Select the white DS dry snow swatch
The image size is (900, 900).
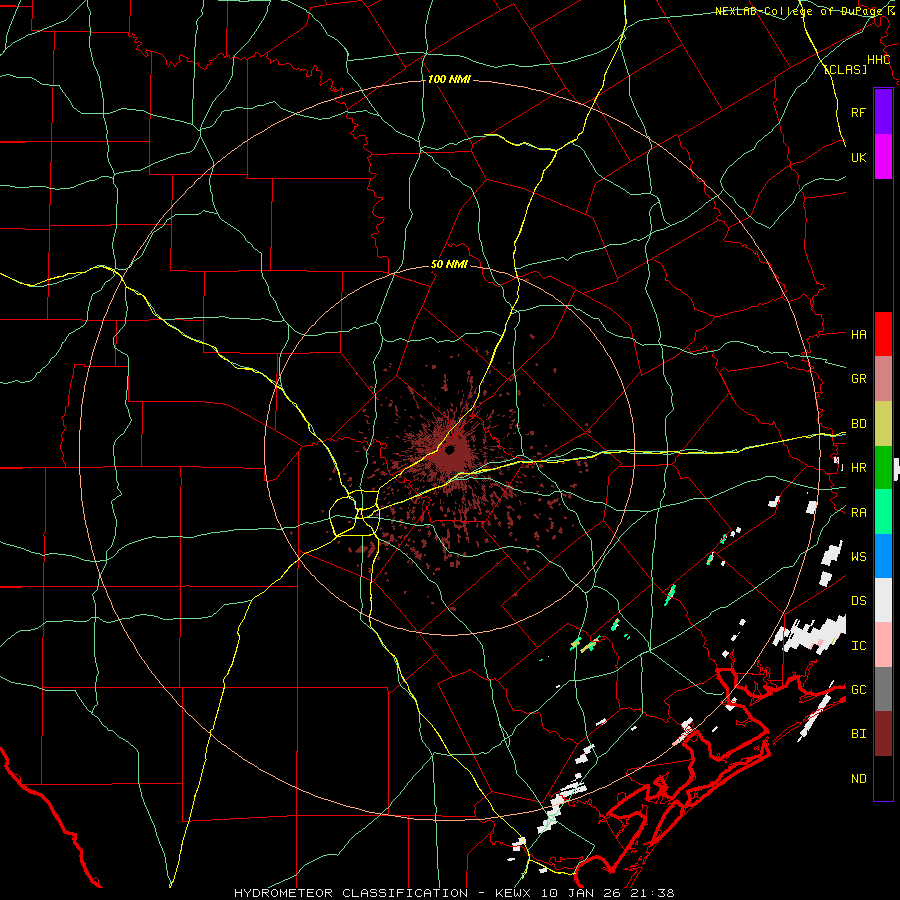click(x=883, y=600)
